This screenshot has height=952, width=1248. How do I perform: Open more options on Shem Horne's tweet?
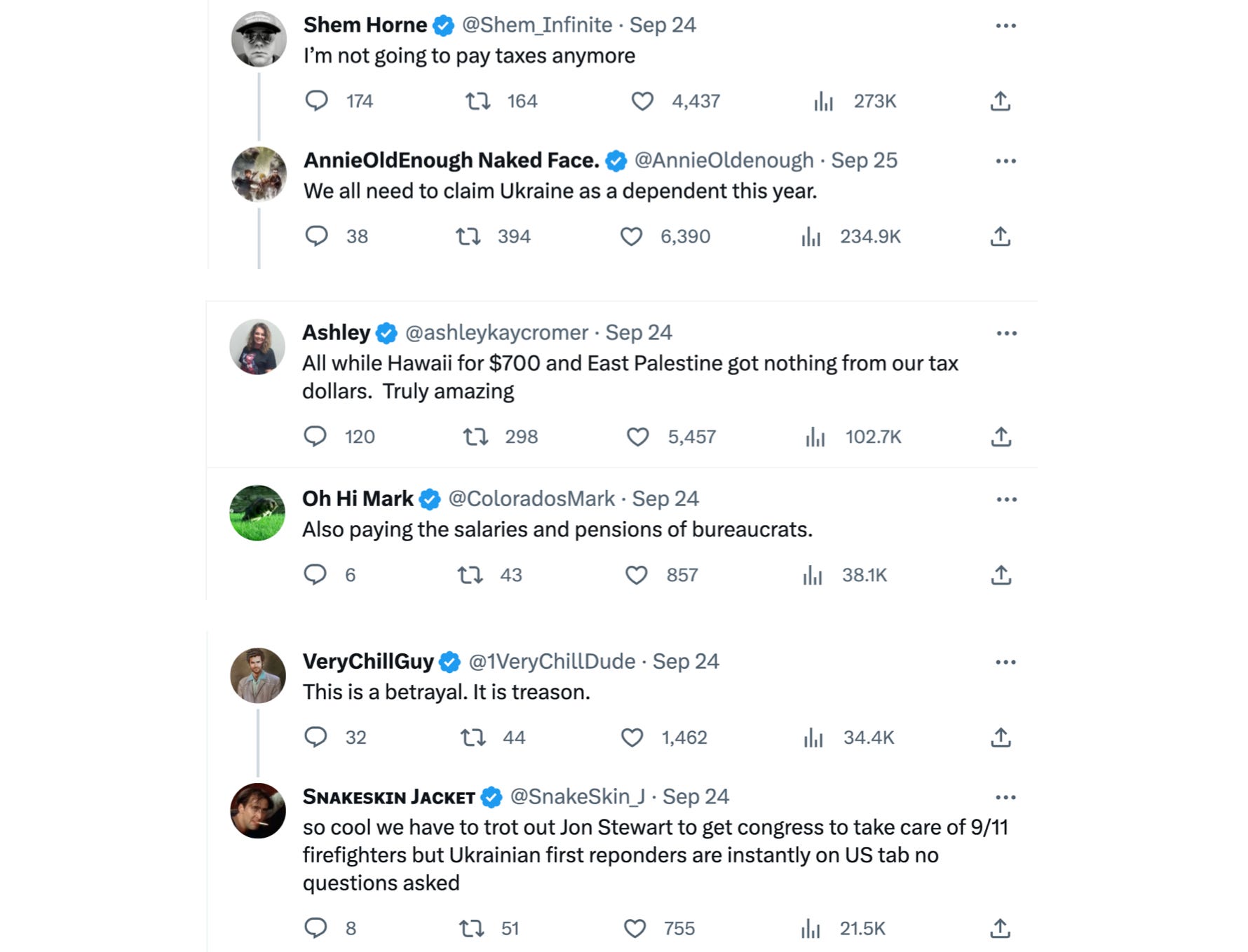pos(1005,26)
